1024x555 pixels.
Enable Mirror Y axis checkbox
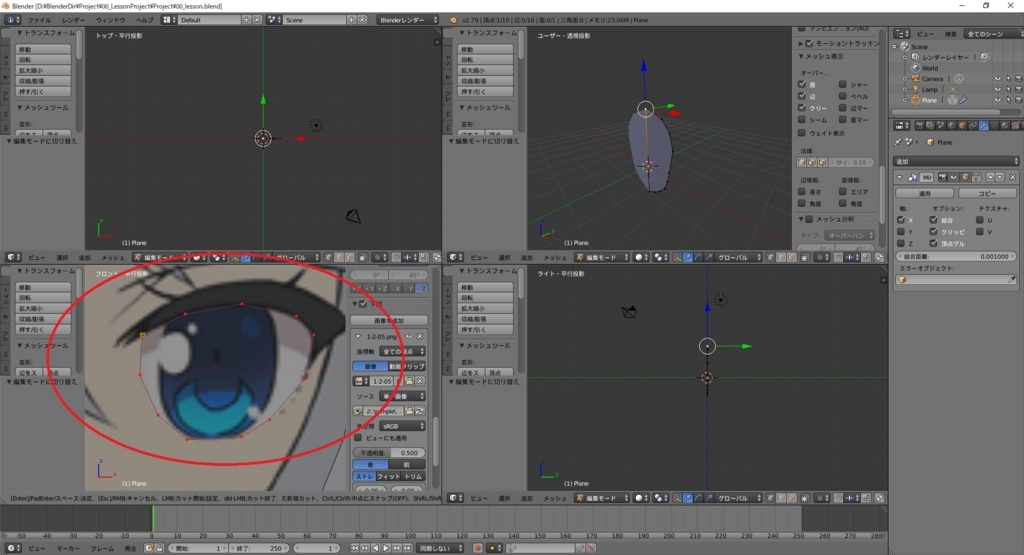[x=901, y=232]
